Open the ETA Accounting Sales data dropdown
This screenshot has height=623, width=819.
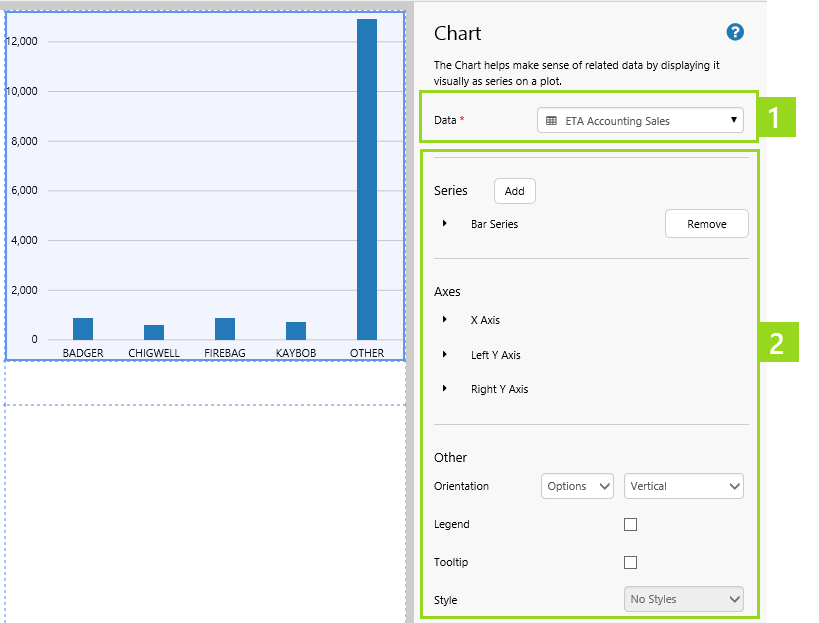(640, 121)
